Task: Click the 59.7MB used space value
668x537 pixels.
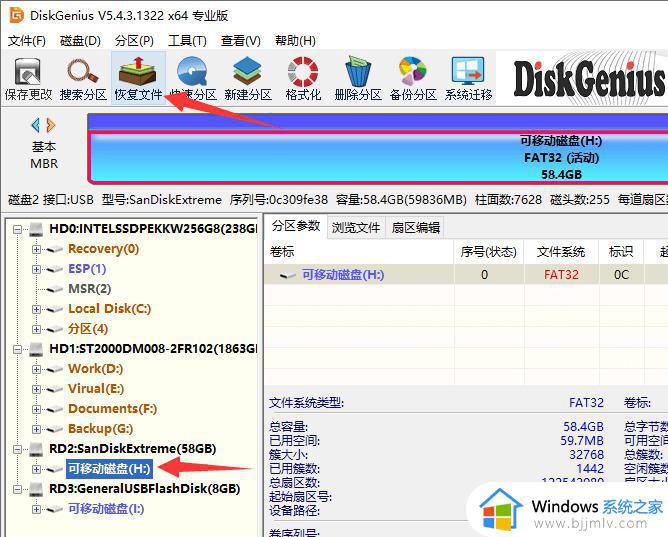Action: [x=582, y=441]
